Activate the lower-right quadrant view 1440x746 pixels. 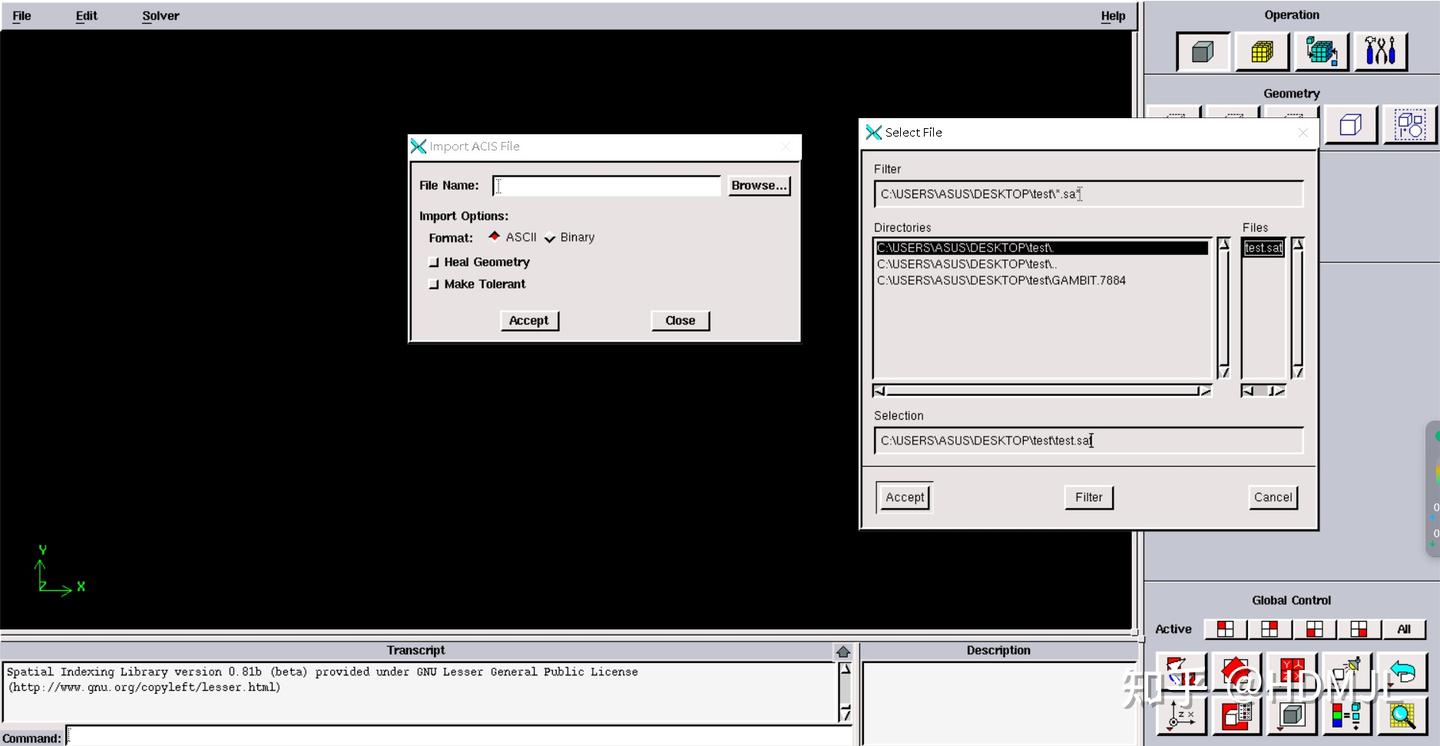coord(1359,629)
